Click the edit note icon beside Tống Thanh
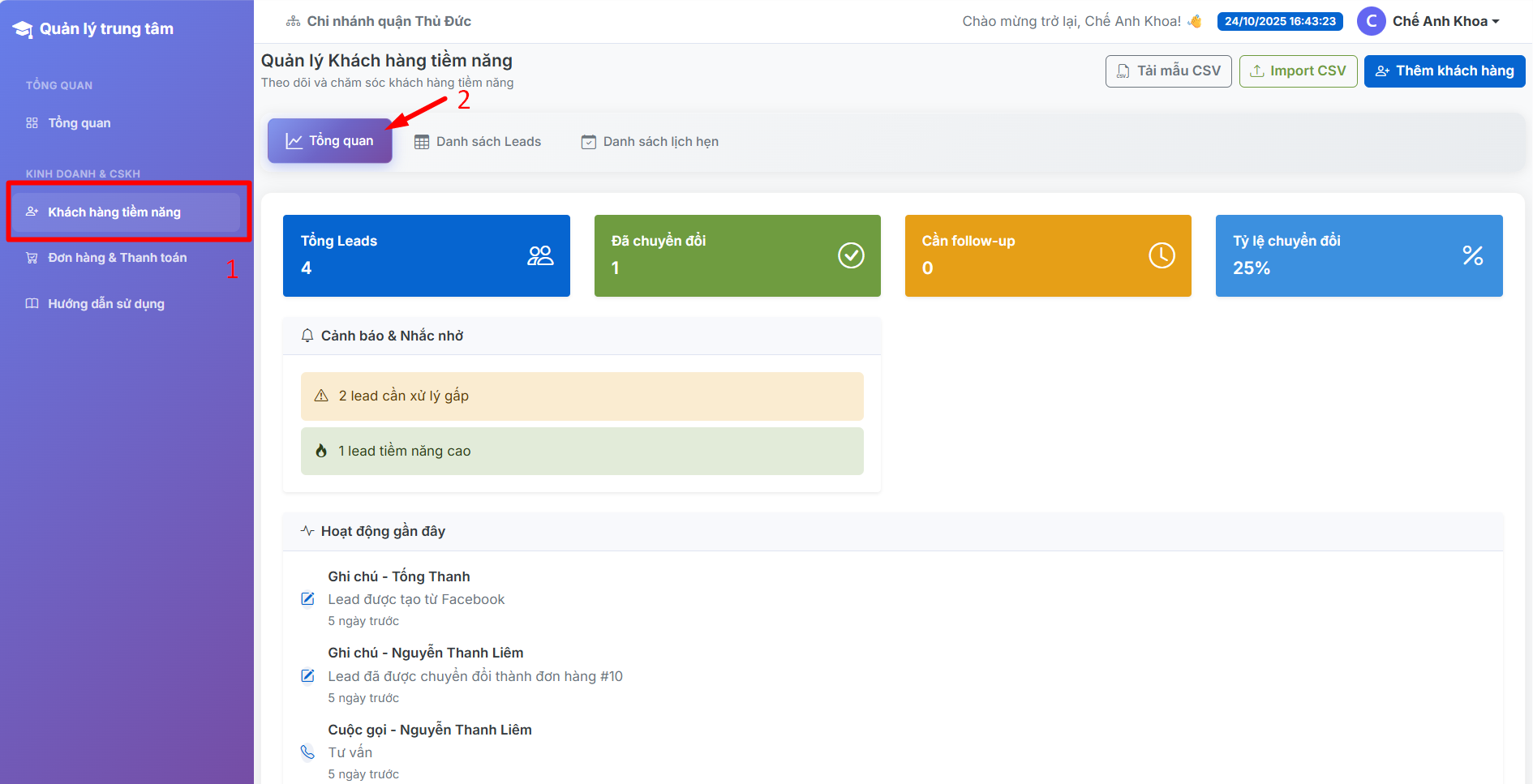1533x784 pixels. click(308, 599)
